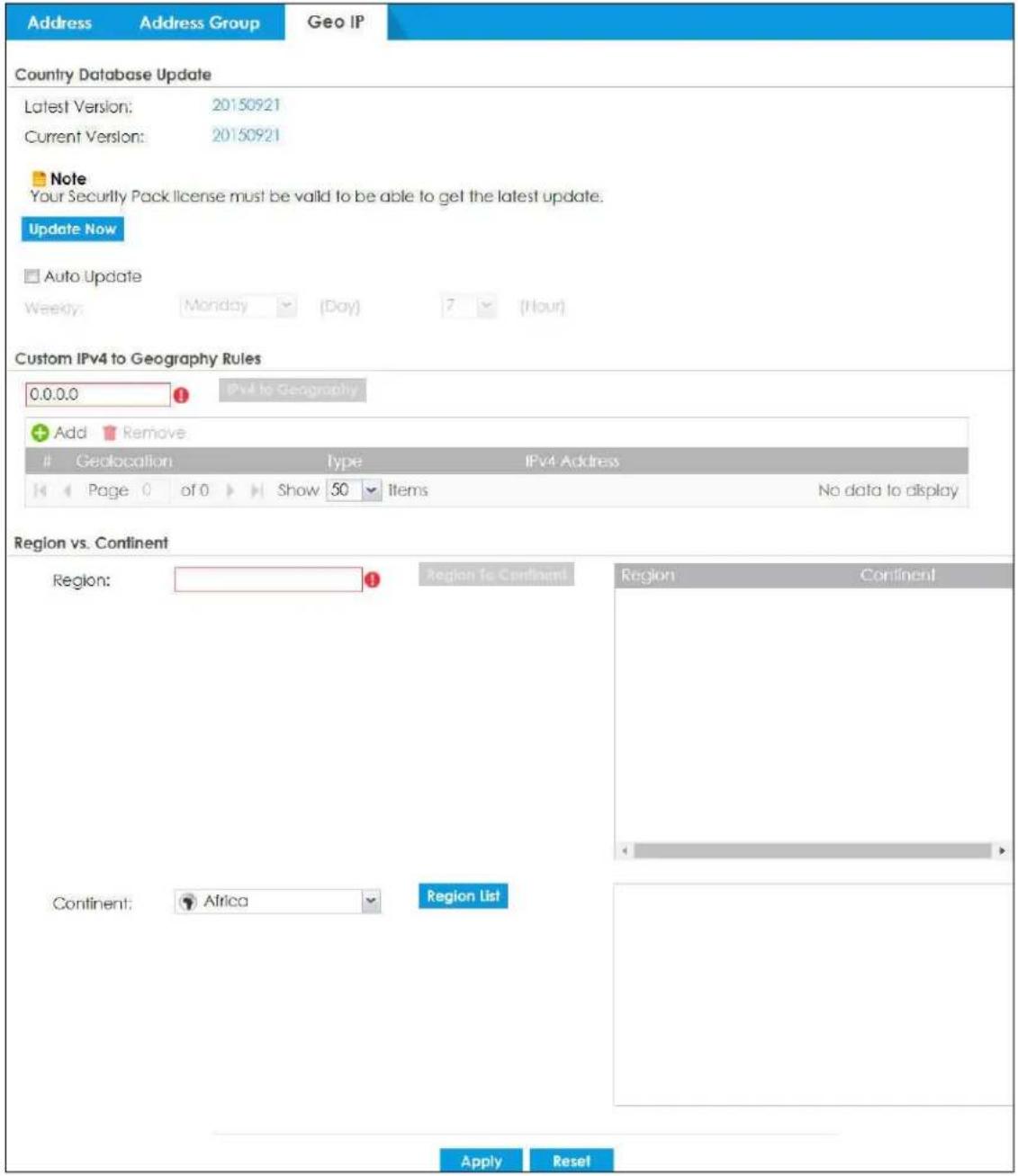Click the scrollbar left arrow

(626, 850)
